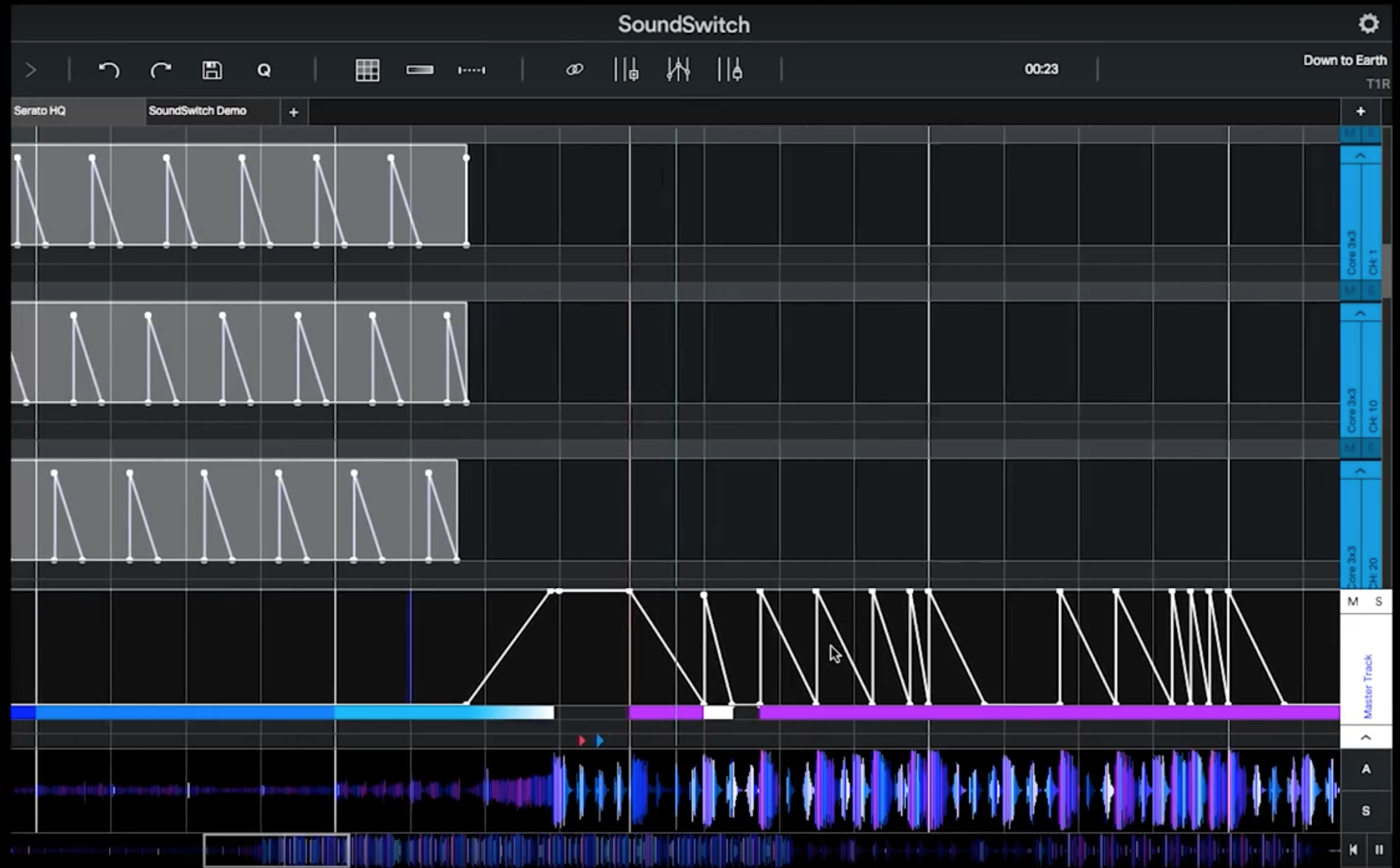This screenshot has height=868, width=1400.
Task: Click the dotted range line icon
Action: tap(471, 70)
